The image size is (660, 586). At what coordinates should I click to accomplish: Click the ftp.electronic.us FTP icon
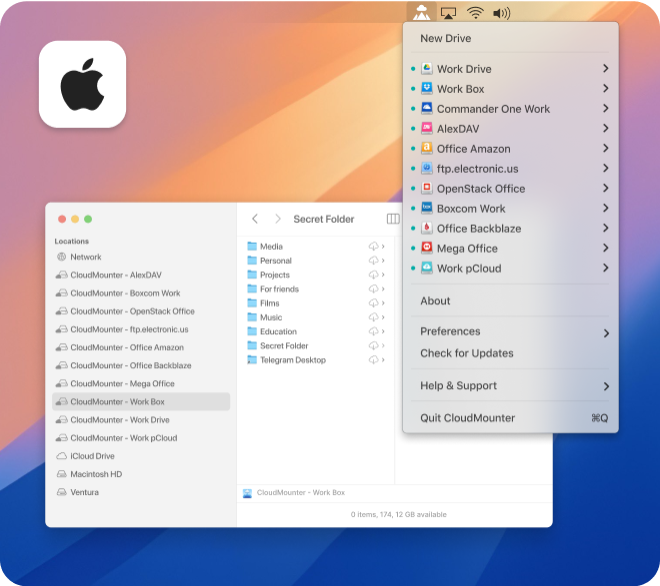426,168
